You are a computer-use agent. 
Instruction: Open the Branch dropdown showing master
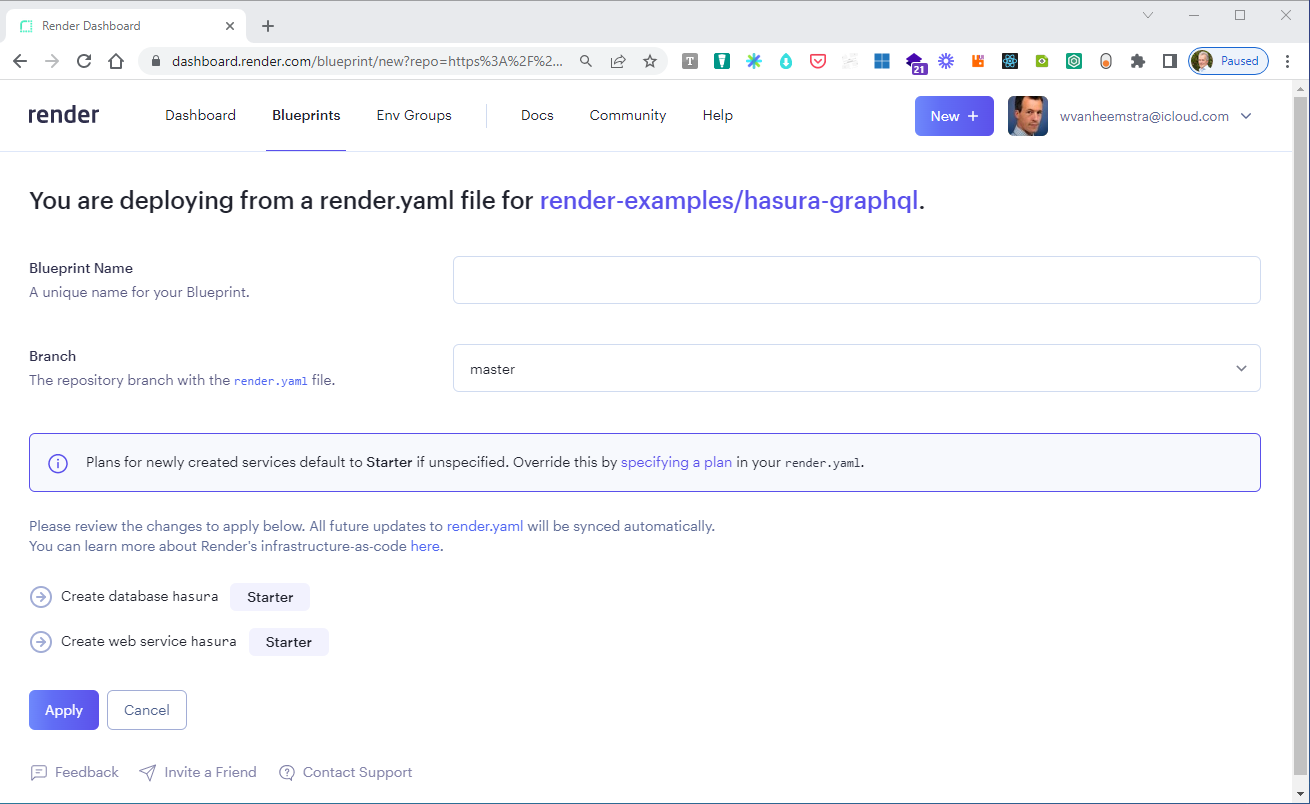pos(857,368)
